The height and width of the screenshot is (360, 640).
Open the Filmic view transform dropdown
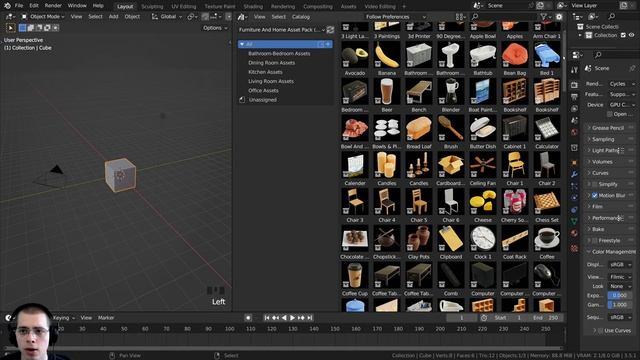[x=620, y=277]
